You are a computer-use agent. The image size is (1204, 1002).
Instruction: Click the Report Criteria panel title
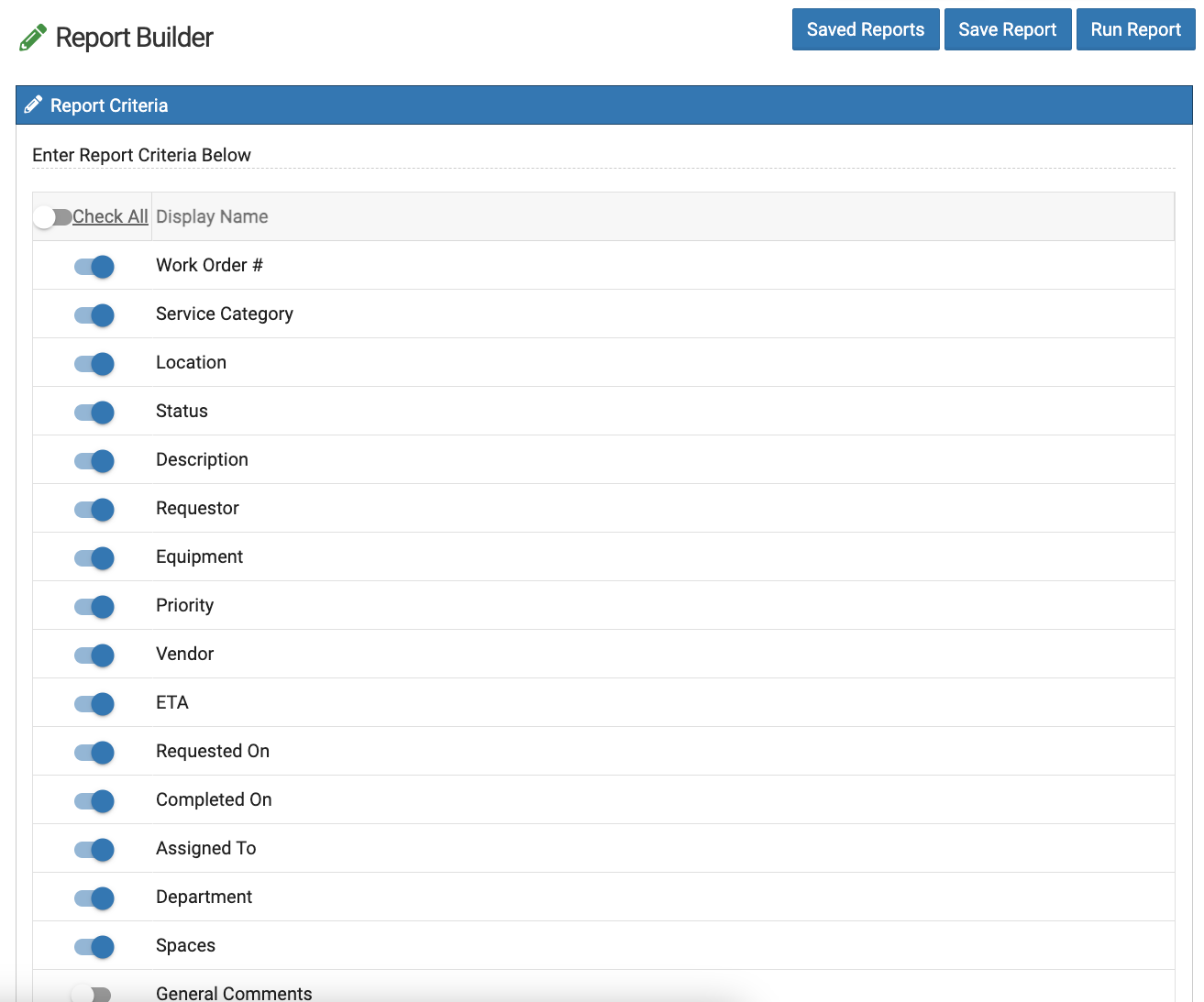tap(109, 105)
